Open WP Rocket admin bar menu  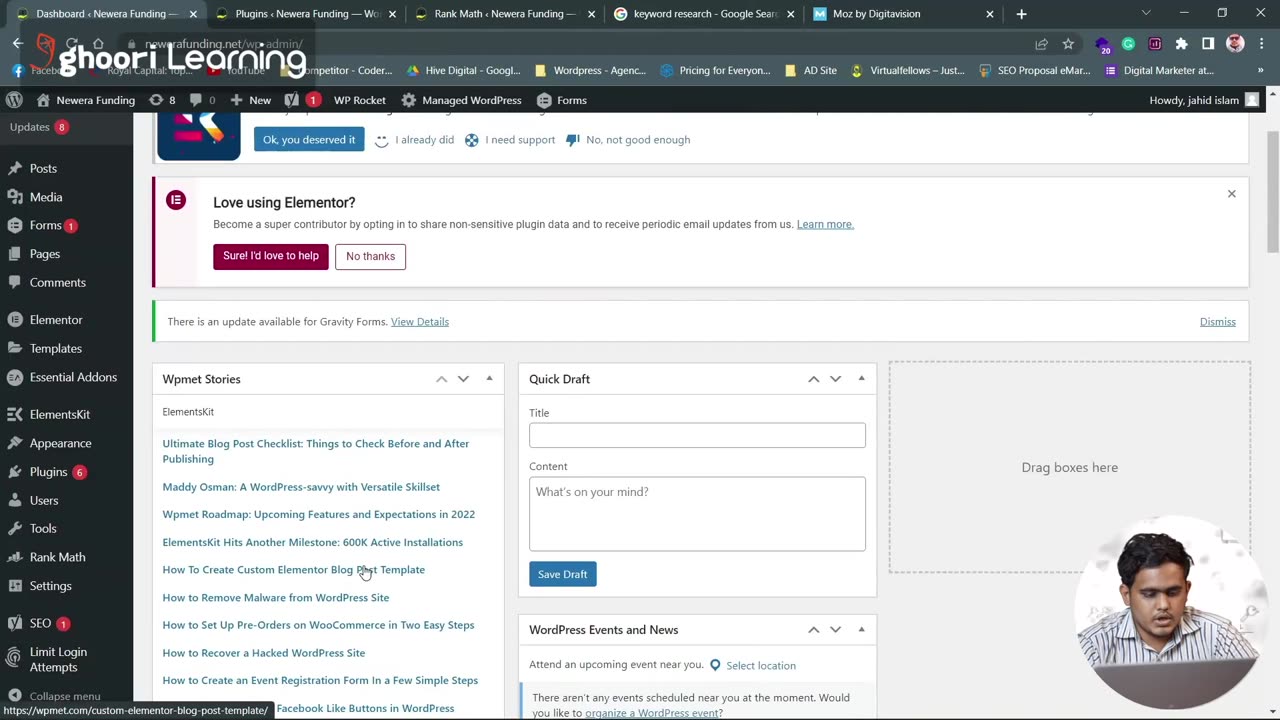(359, 100)
